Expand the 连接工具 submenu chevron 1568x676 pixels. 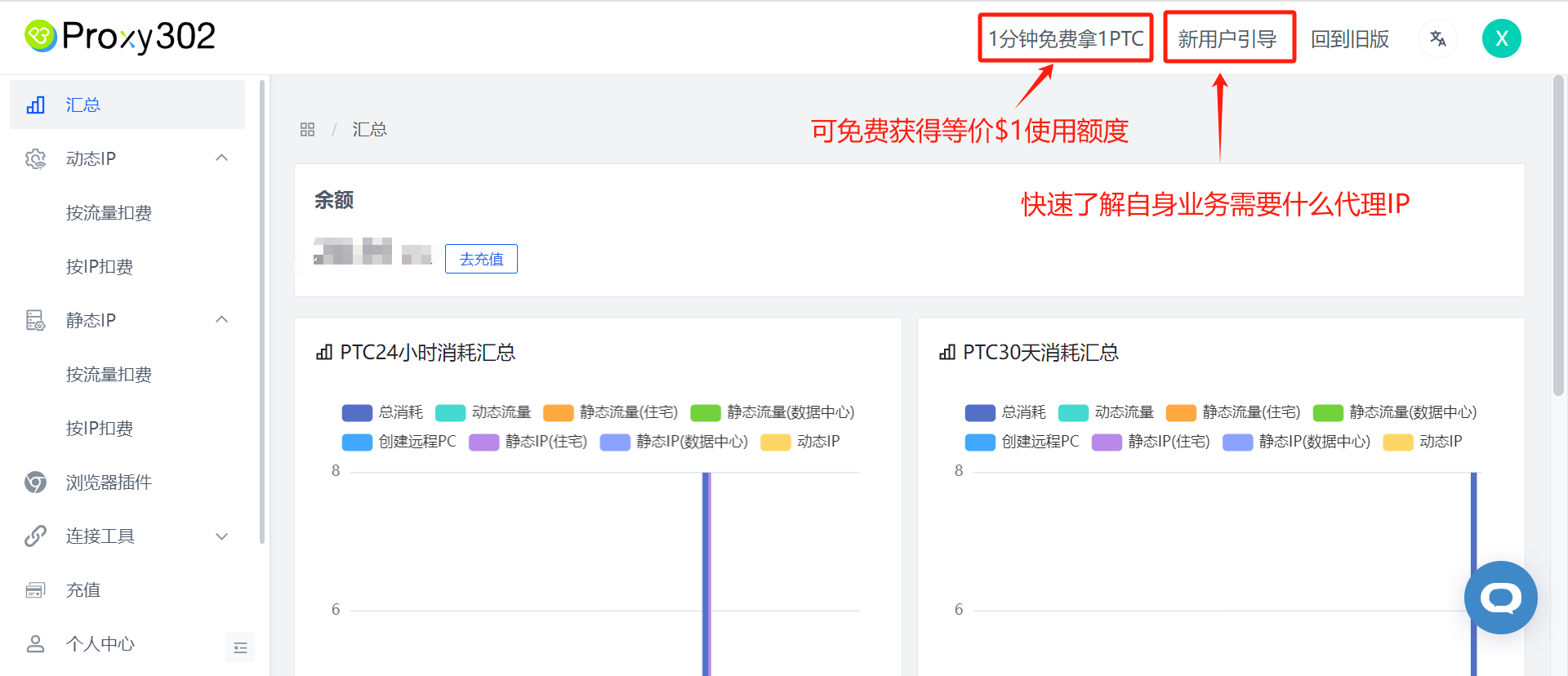(x=221, y=536)
